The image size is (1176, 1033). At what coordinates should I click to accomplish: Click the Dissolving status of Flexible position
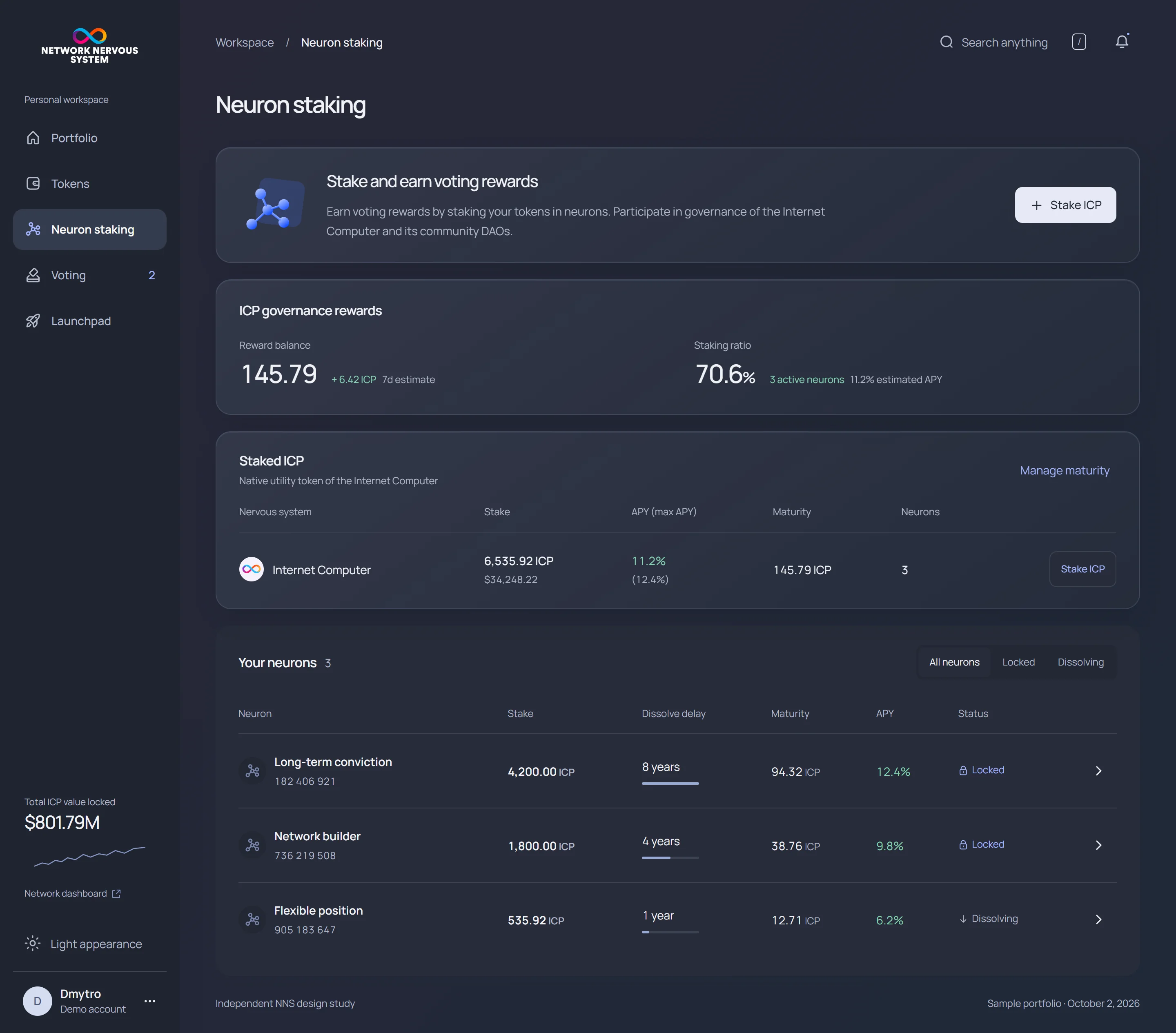coord(989,919)
